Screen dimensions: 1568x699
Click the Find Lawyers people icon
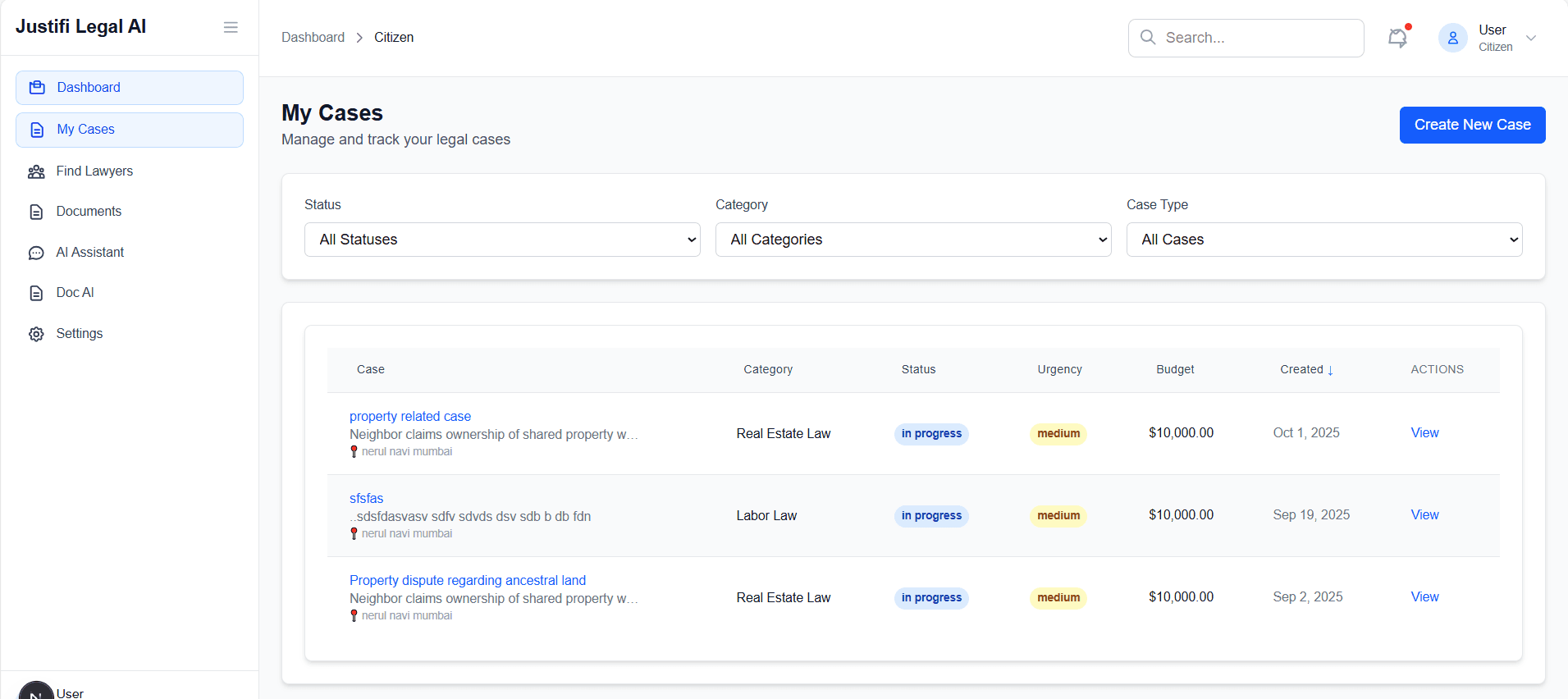(x=36, y=171)
